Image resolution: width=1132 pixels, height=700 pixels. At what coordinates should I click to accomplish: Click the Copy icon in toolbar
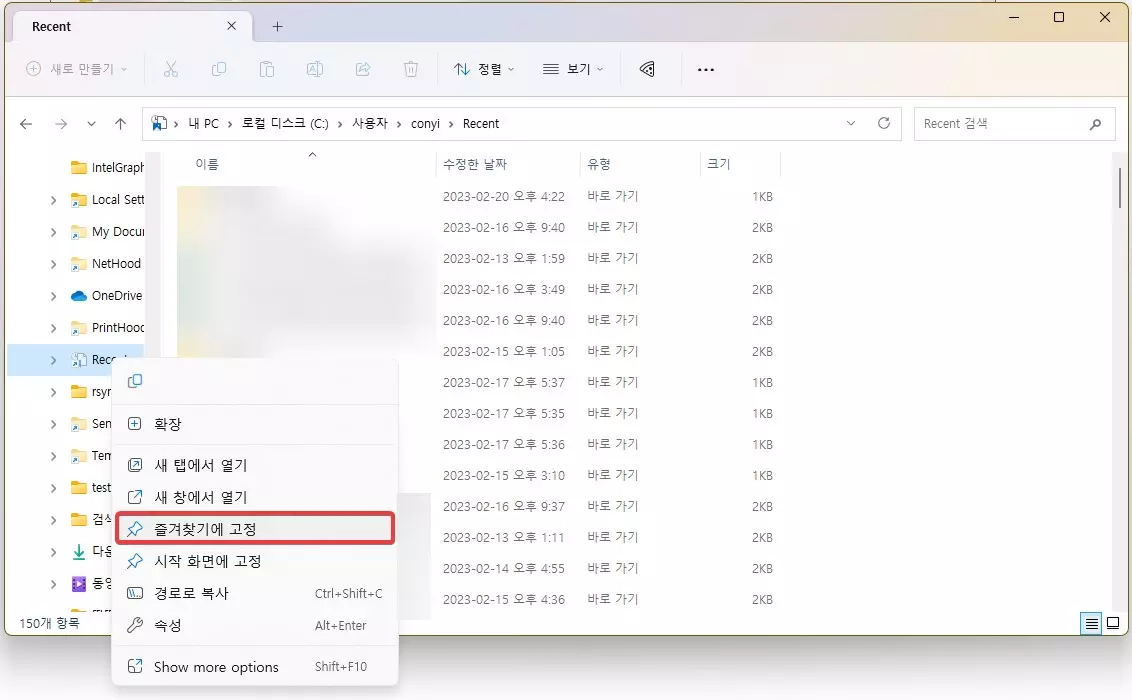click(x=219, y=69)
